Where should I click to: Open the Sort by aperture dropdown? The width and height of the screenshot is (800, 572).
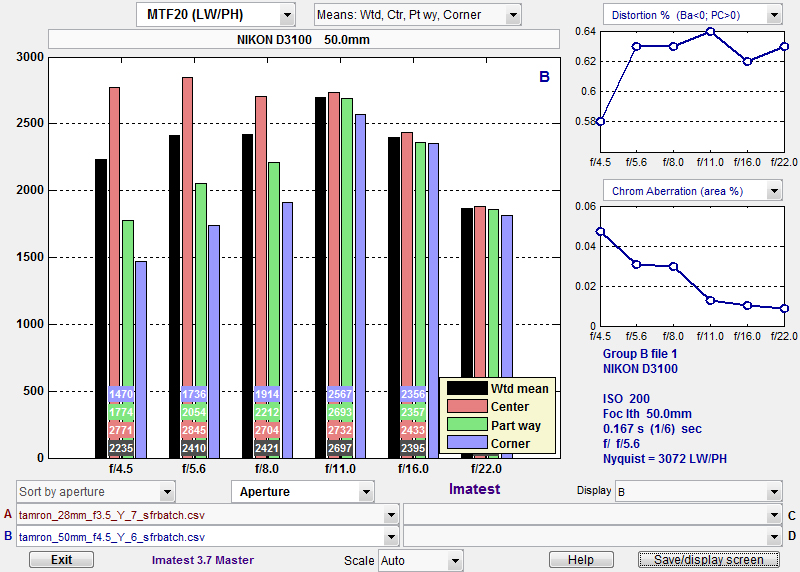(96, 492)
